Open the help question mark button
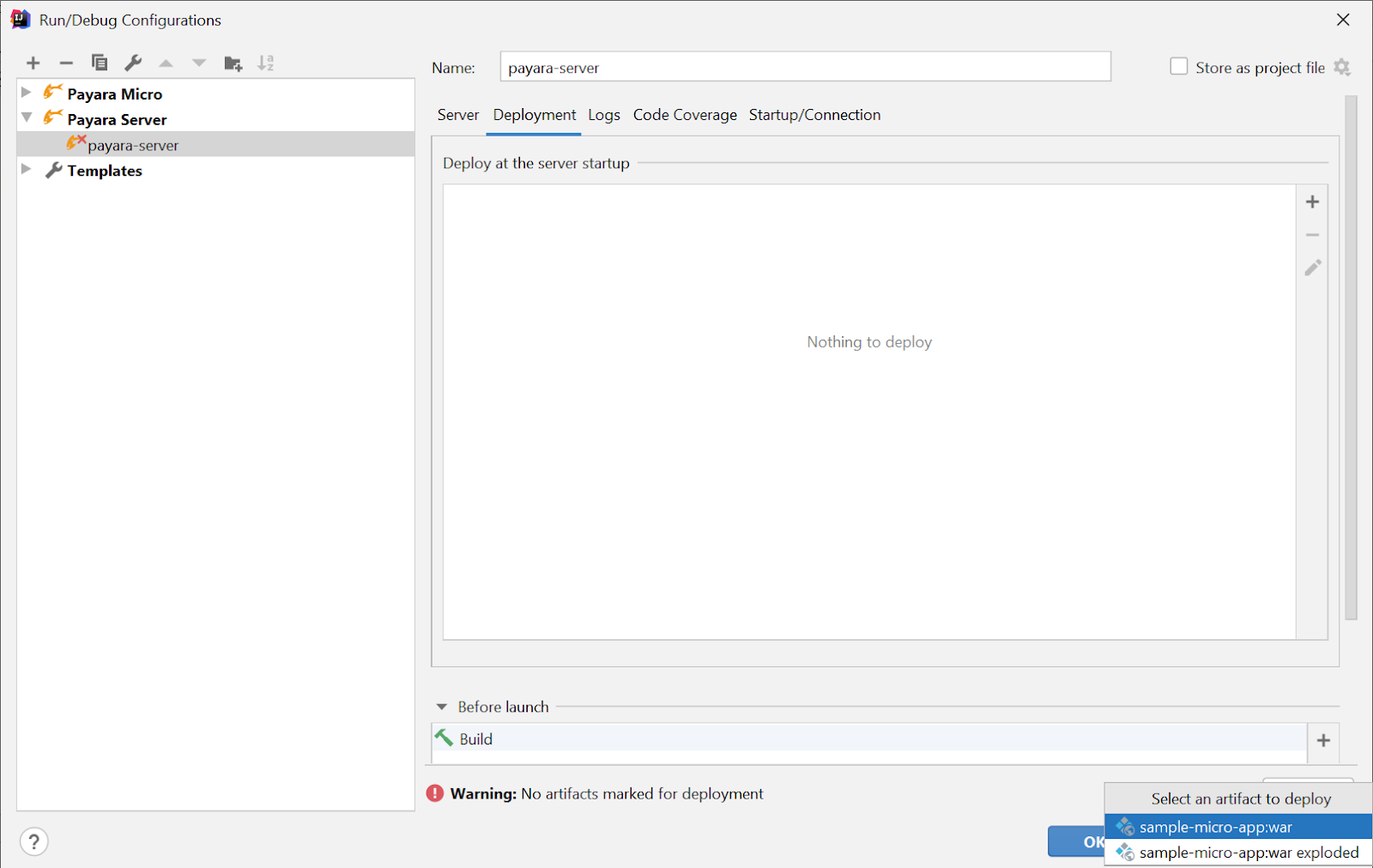This screenshot has height=868, width=1373. [33, 841]
